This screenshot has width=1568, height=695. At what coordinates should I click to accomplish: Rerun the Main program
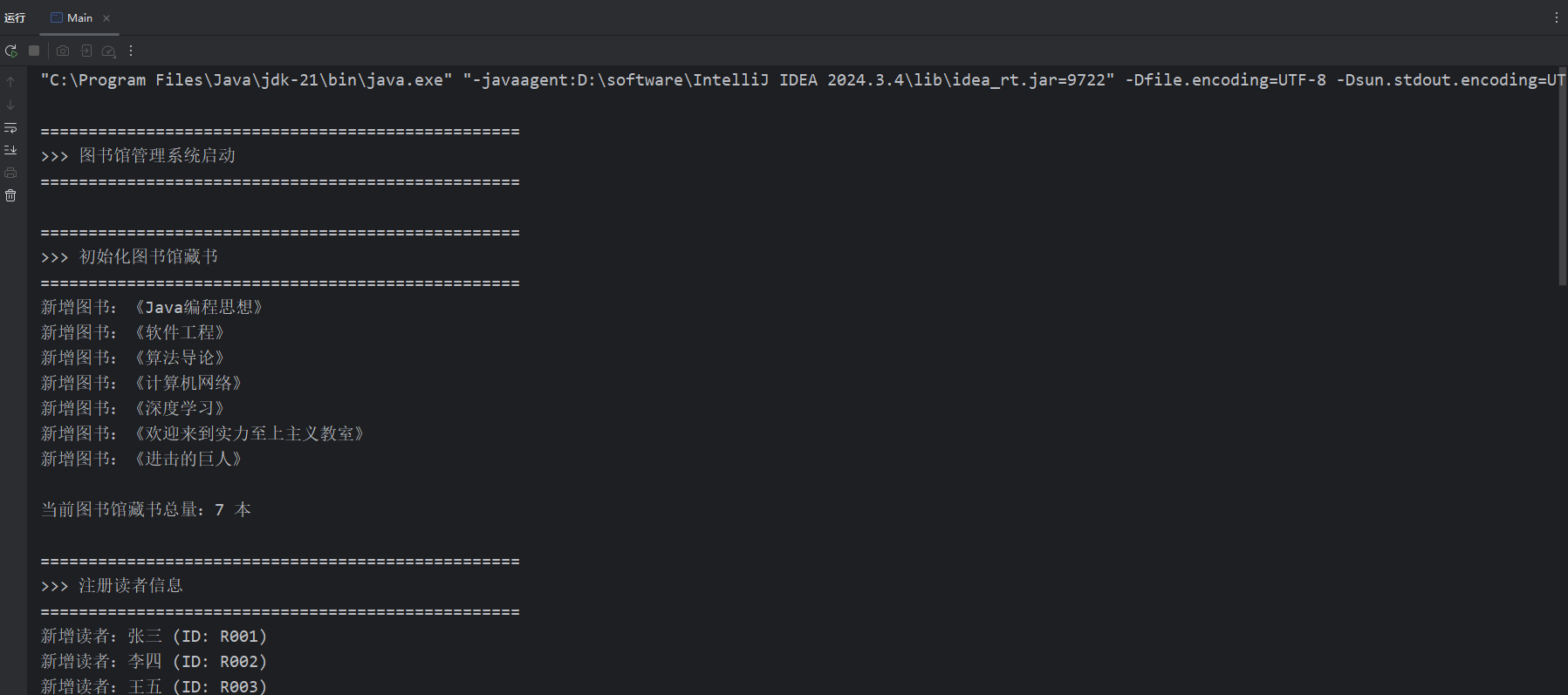11,51
